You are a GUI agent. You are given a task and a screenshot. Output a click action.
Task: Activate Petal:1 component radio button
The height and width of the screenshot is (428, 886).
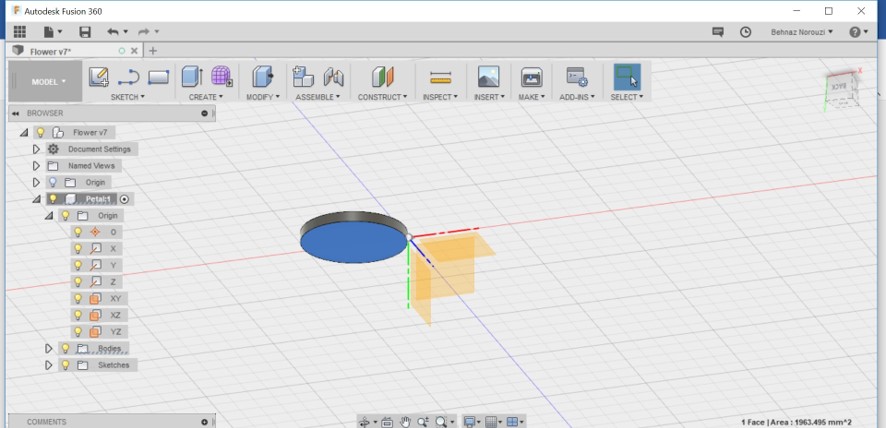click(x=125, y=199)
